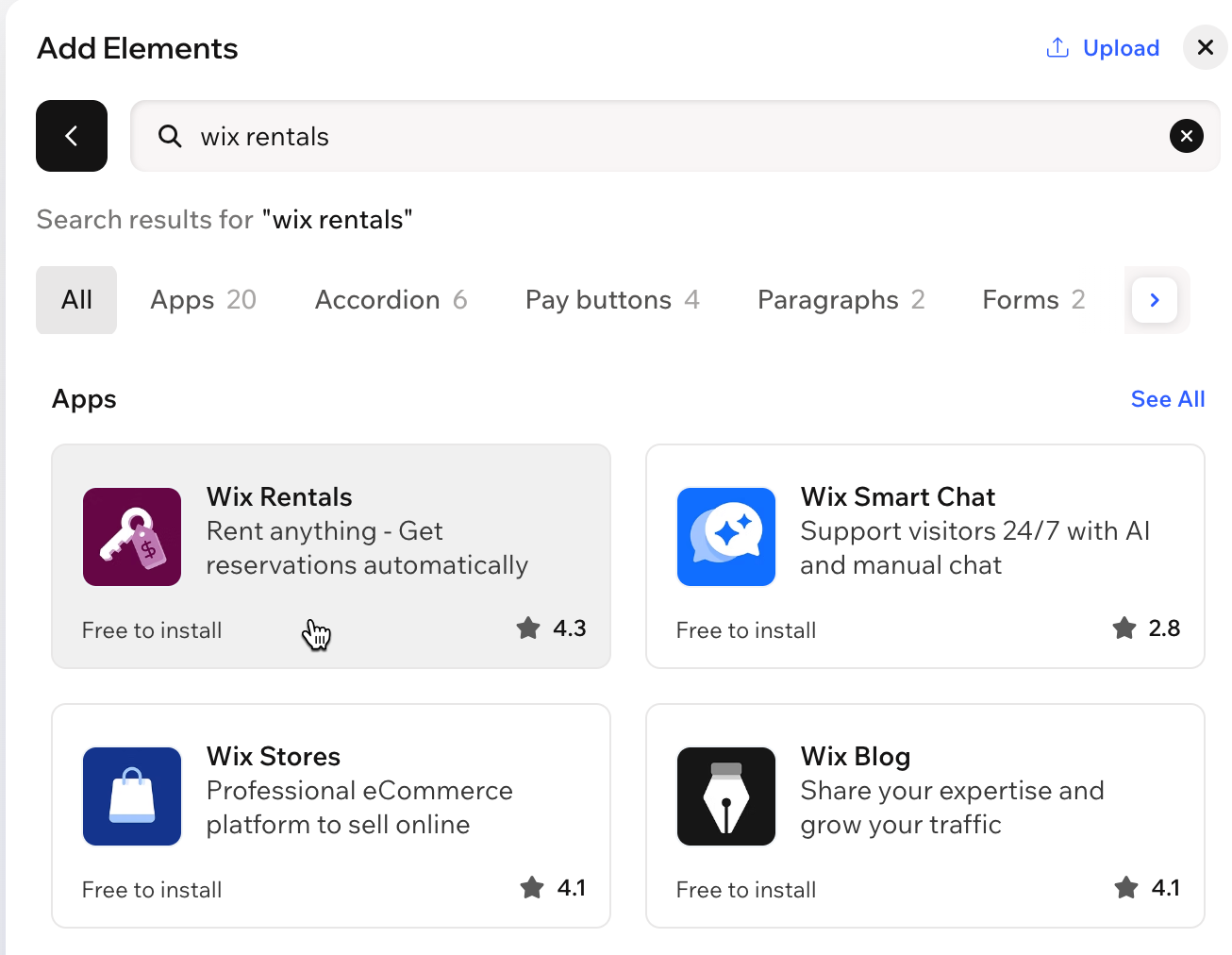This screenshot has width=1232, height=955.
Task: Focus the wix rentals search field
Action: [x=674, y=136]
